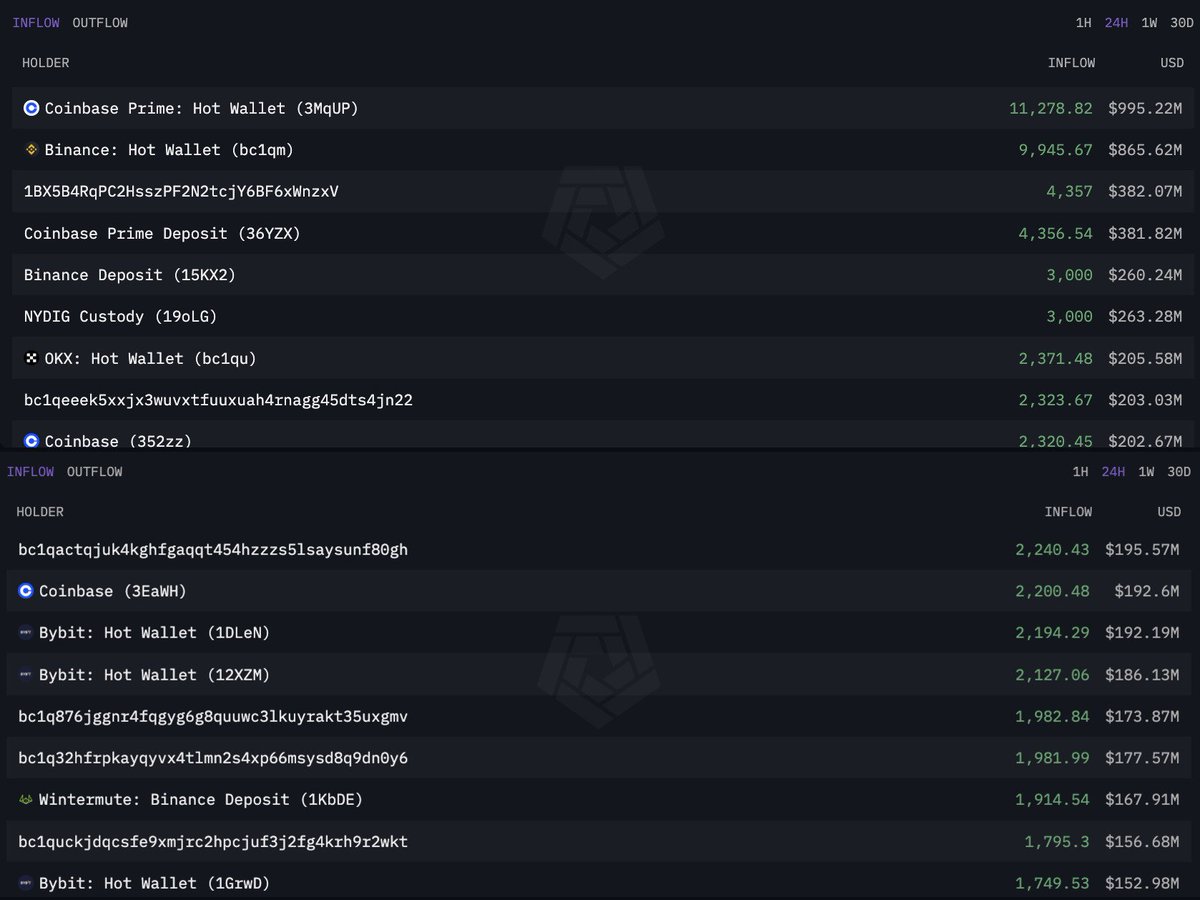
Task: Click inflow value 2,240.43
Action: point(1053,550)
